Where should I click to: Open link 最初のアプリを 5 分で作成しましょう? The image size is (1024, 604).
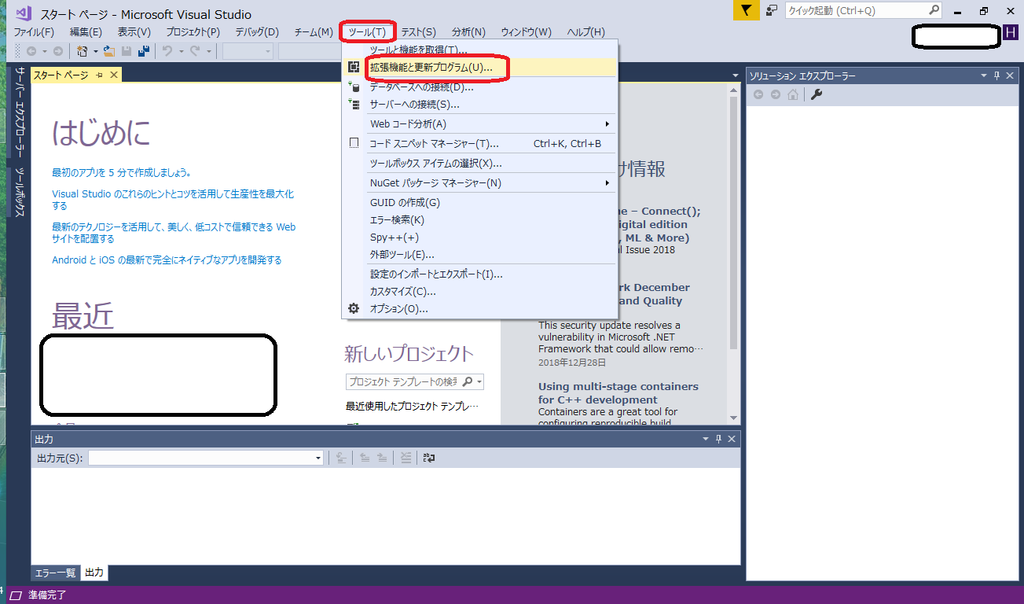pos(121,172)
